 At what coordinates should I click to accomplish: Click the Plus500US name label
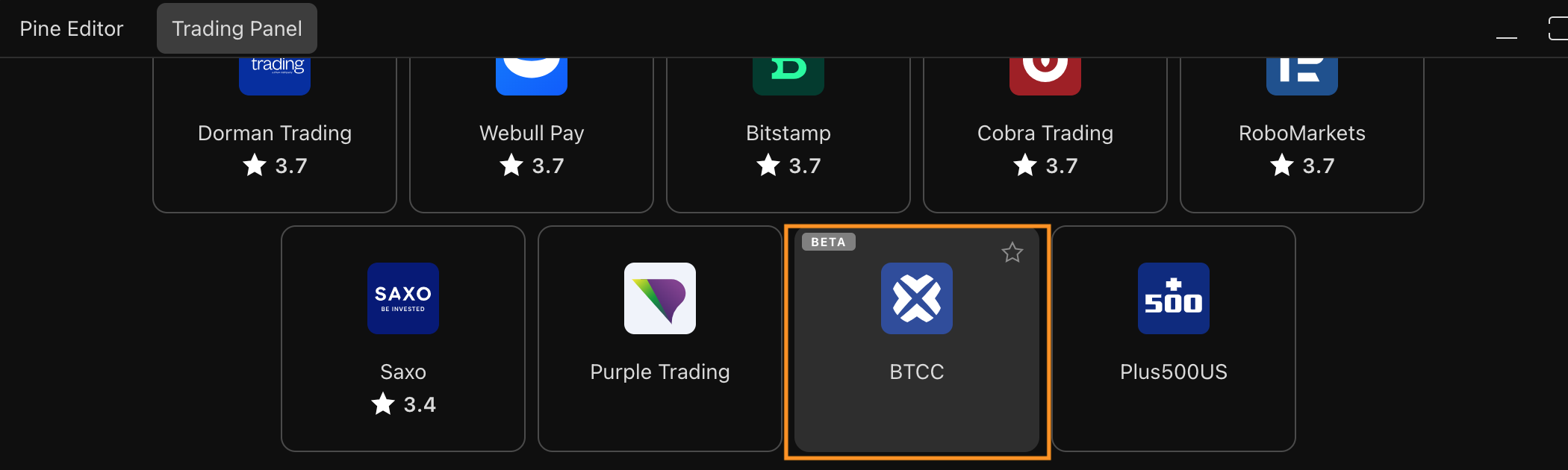[1174, 372]
